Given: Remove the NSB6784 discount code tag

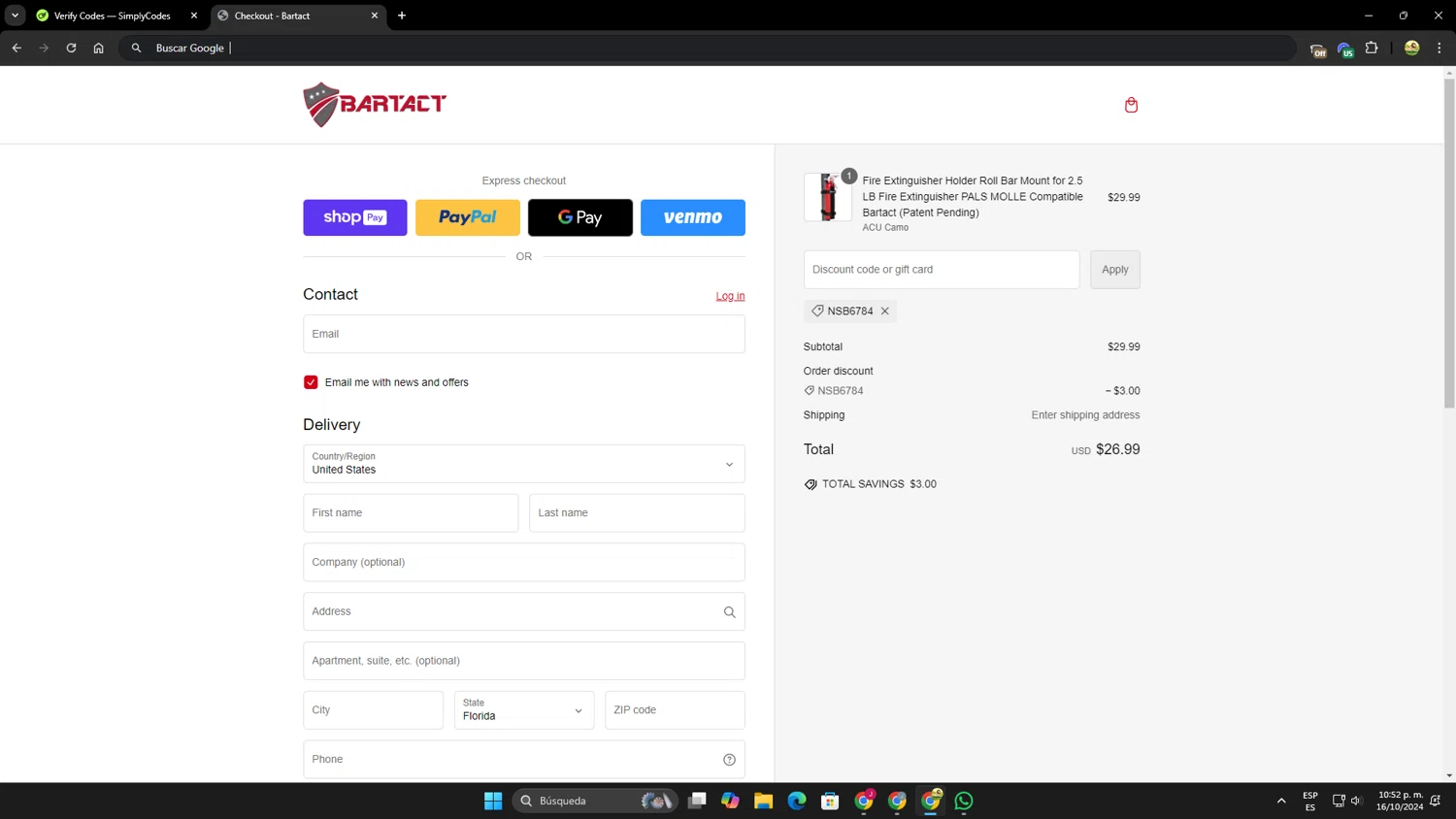Looking at the screenshot, I should click(885, 311).
